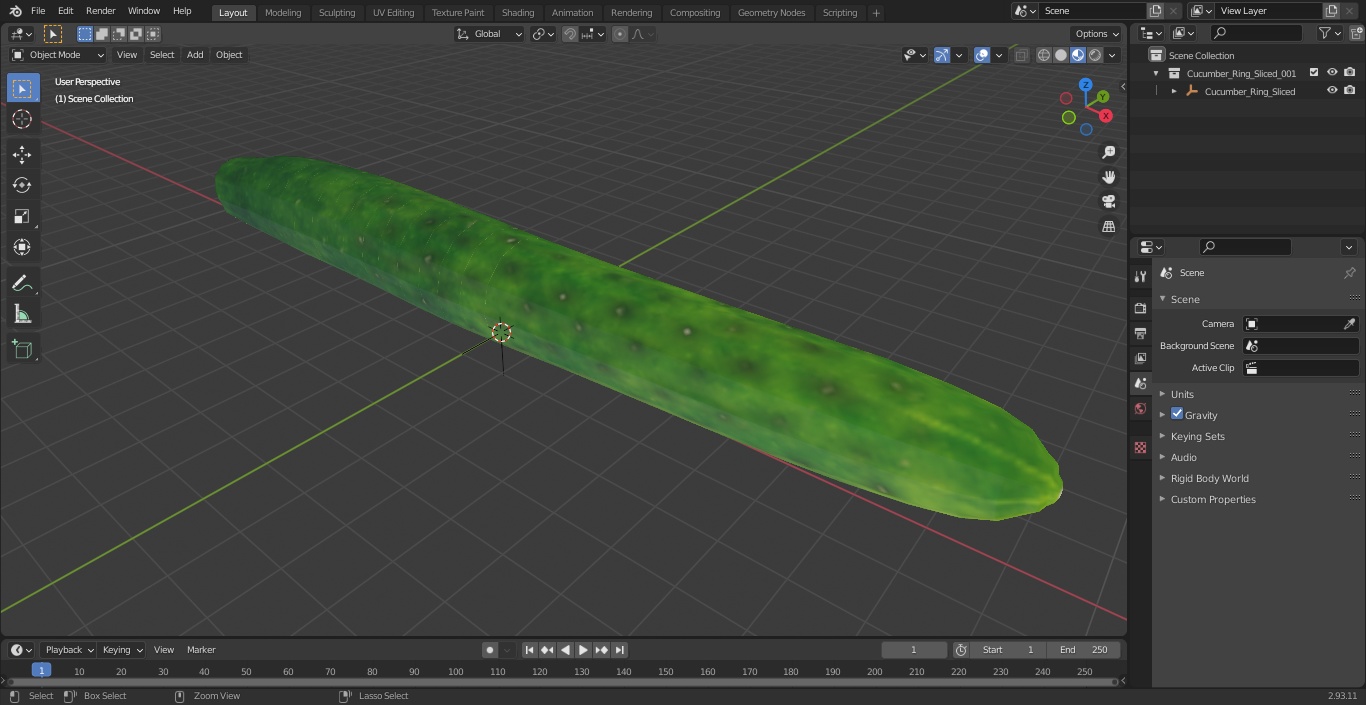Screen dimensions: 1366x705
Task: Open the Tool properties tab
Action: click(1140, 276)
